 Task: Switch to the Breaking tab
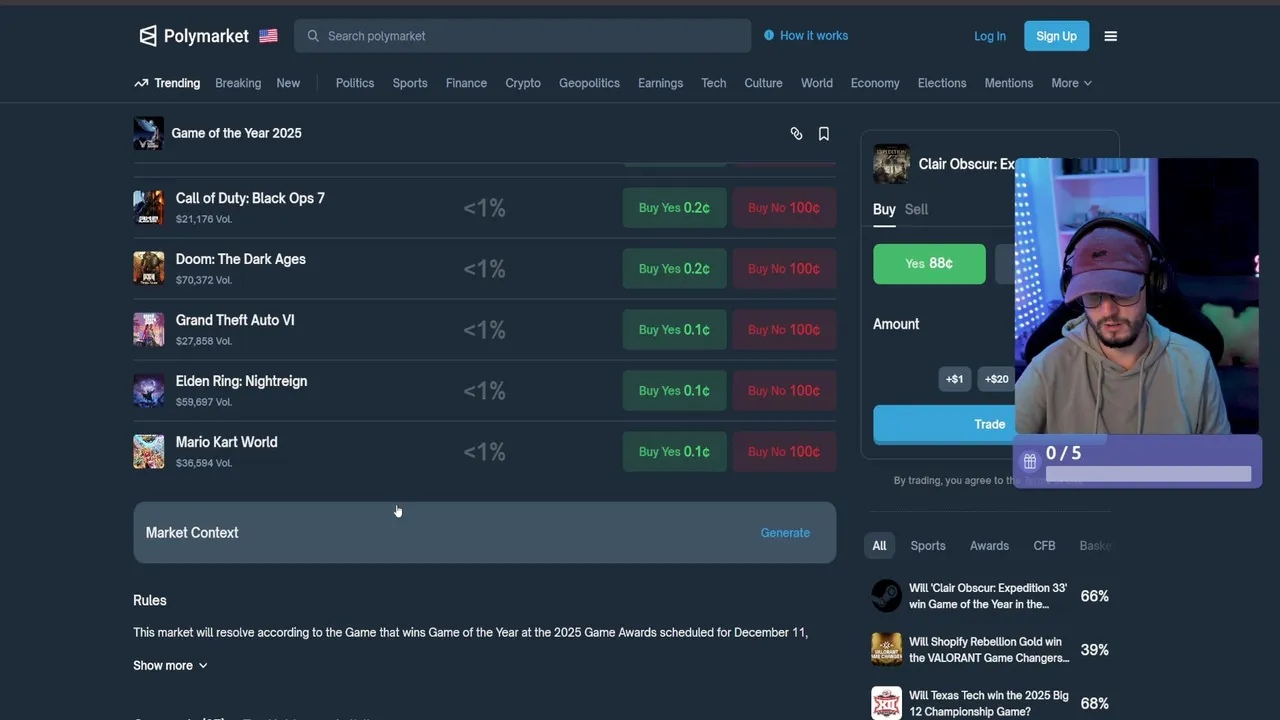point(238,83)
